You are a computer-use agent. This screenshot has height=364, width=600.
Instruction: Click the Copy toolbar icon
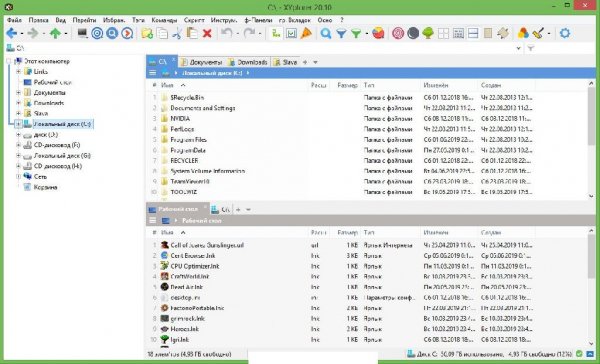click(x=162, y=34)
